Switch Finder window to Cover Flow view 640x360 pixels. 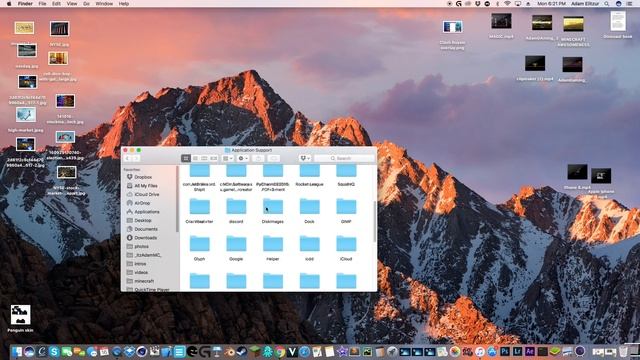(x=213, y=158)
